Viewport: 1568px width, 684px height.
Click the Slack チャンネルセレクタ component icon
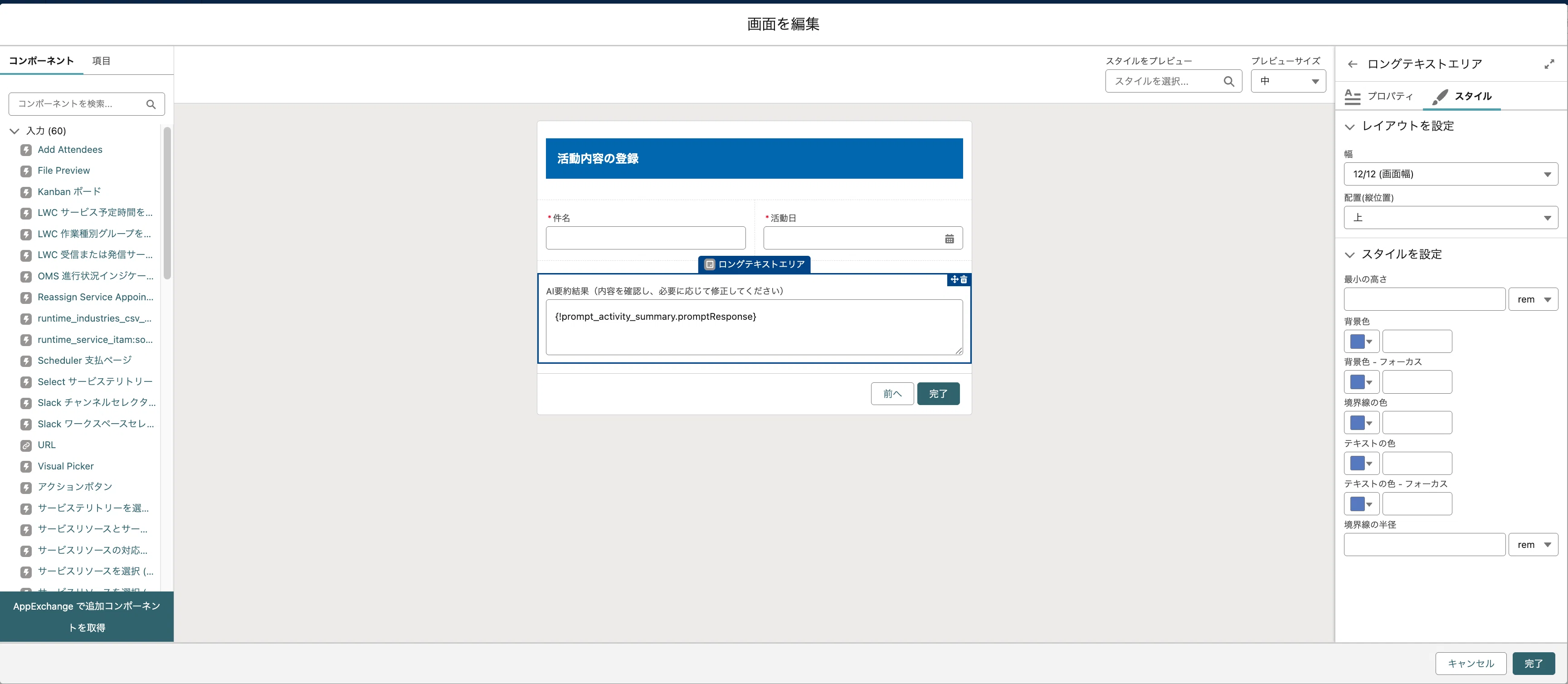click(26, 403)
